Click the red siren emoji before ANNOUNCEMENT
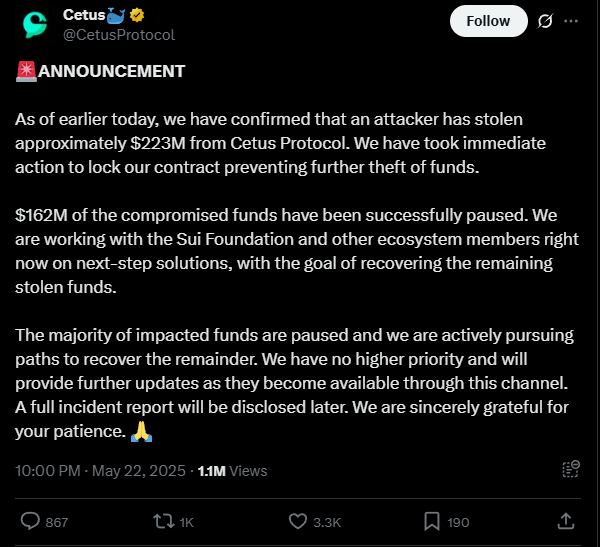Viewport: 600px width, 547px height. pos(26,72)
